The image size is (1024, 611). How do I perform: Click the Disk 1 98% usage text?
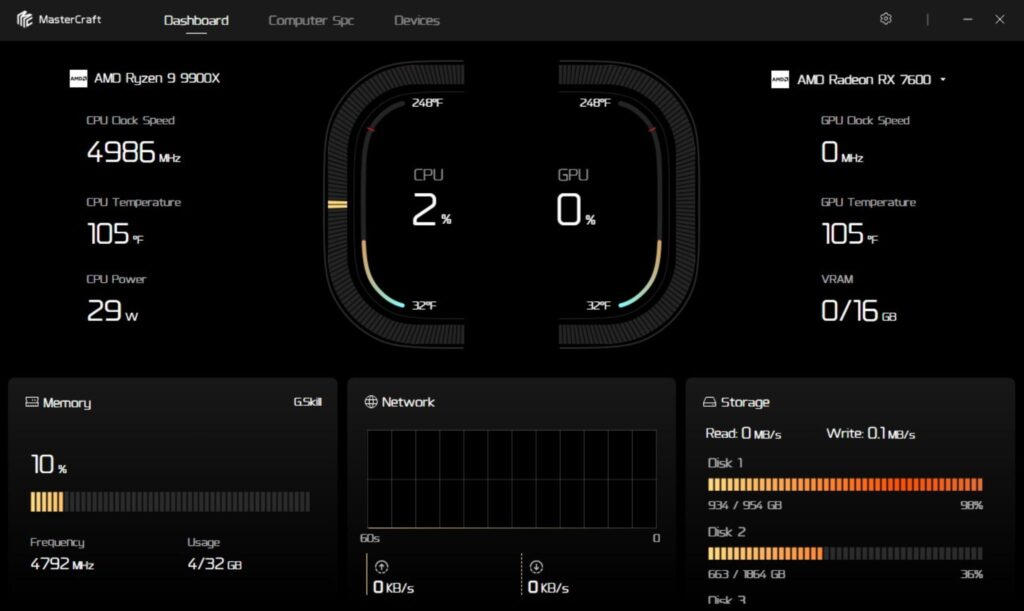pyautogui.click(x=971, y=505)
